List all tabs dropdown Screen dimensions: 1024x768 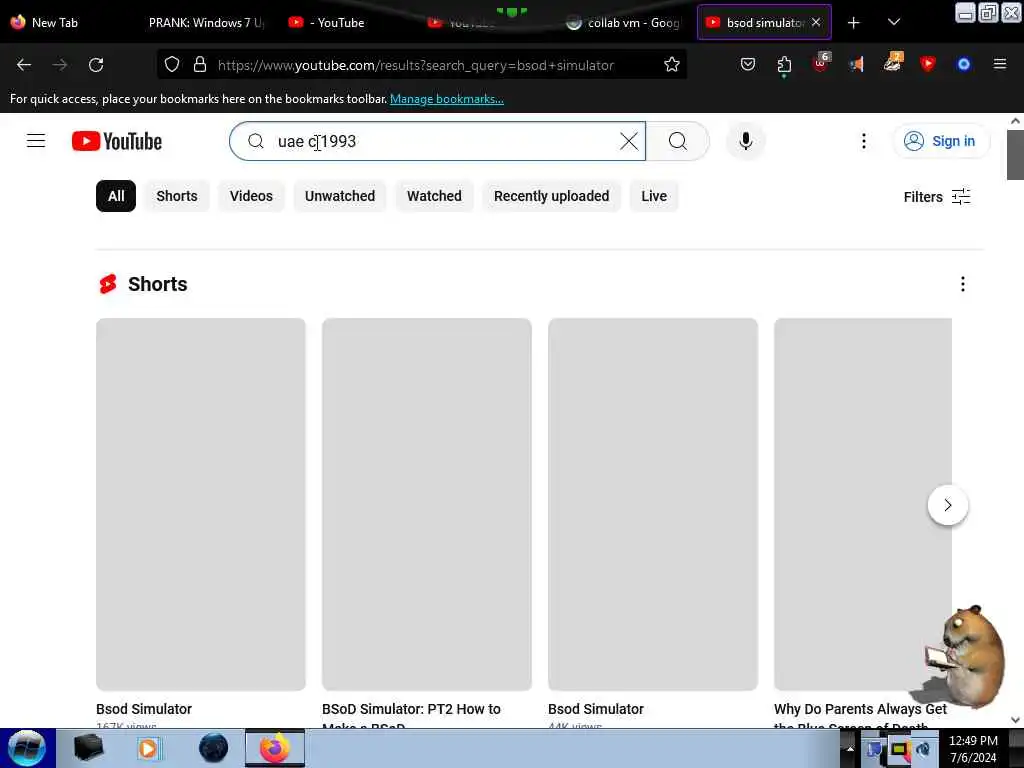click(x=894, y=22)
